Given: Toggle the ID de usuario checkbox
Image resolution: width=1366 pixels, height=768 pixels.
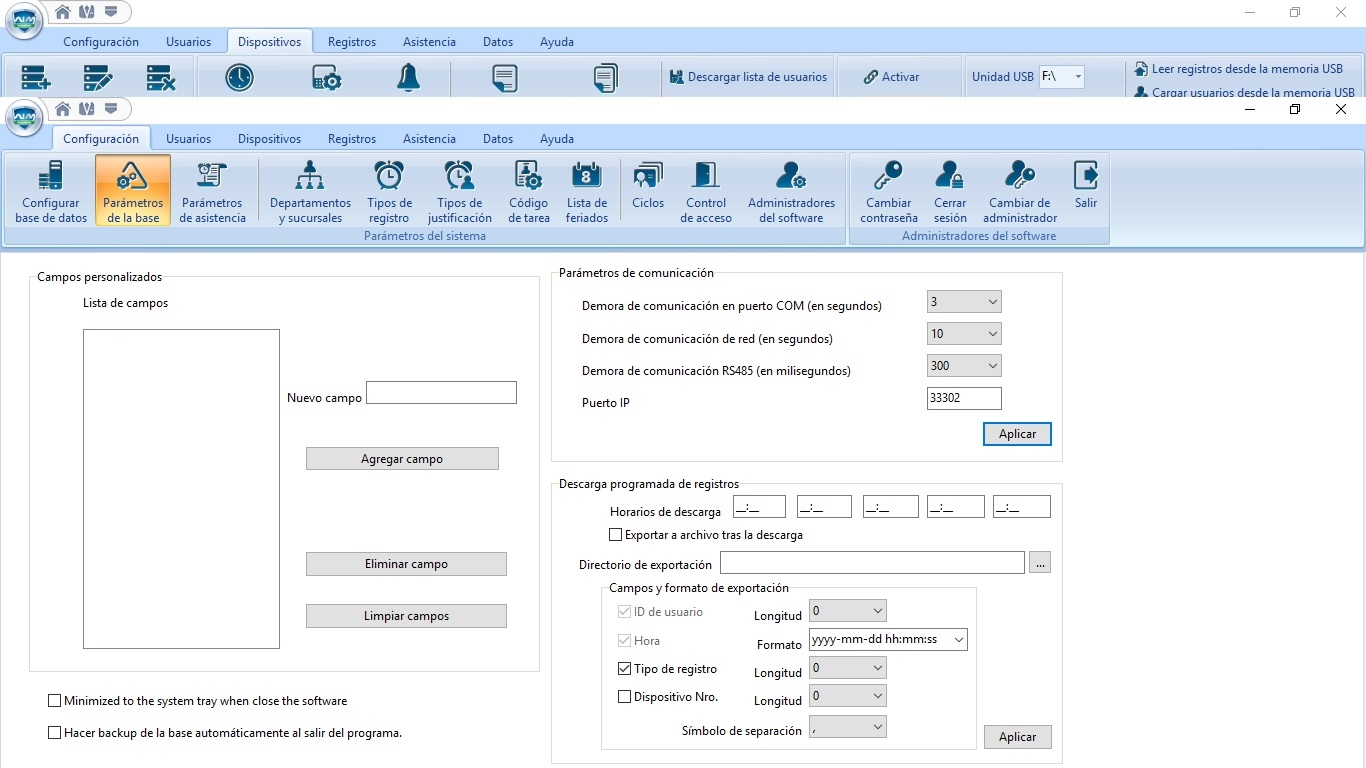Looking at the screenshot, I should pos(624,612).
